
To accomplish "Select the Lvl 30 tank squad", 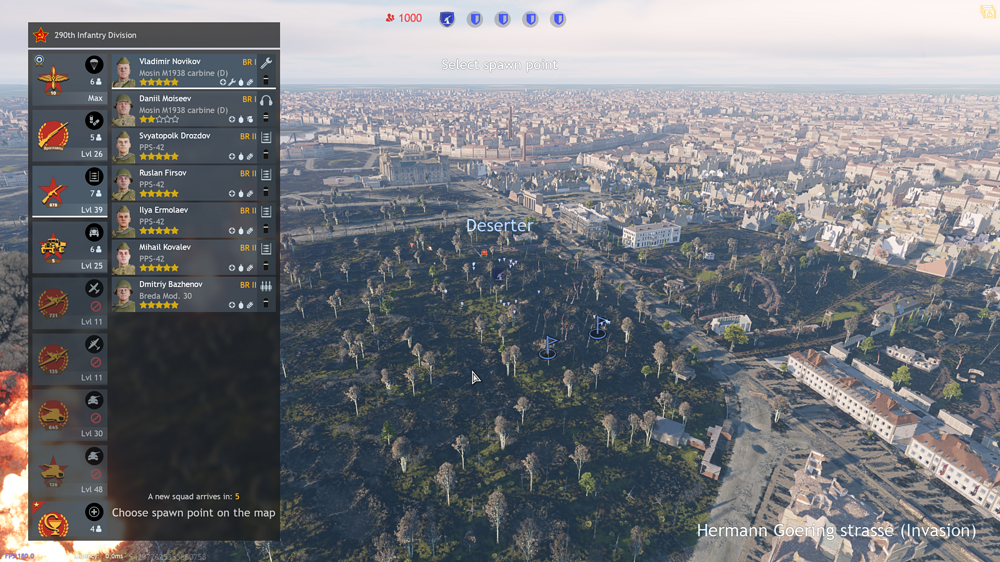I will (x=68, y=415).
